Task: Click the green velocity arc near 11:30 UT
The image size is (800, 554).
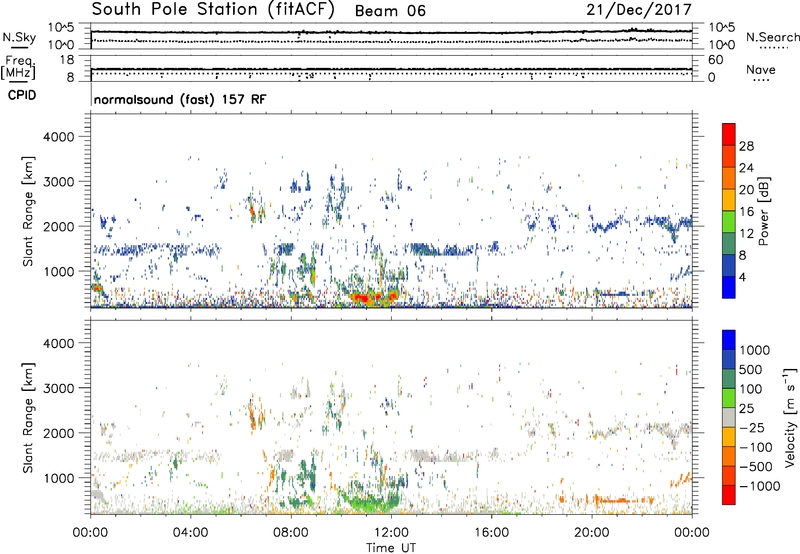Action: tap(369, 501)
